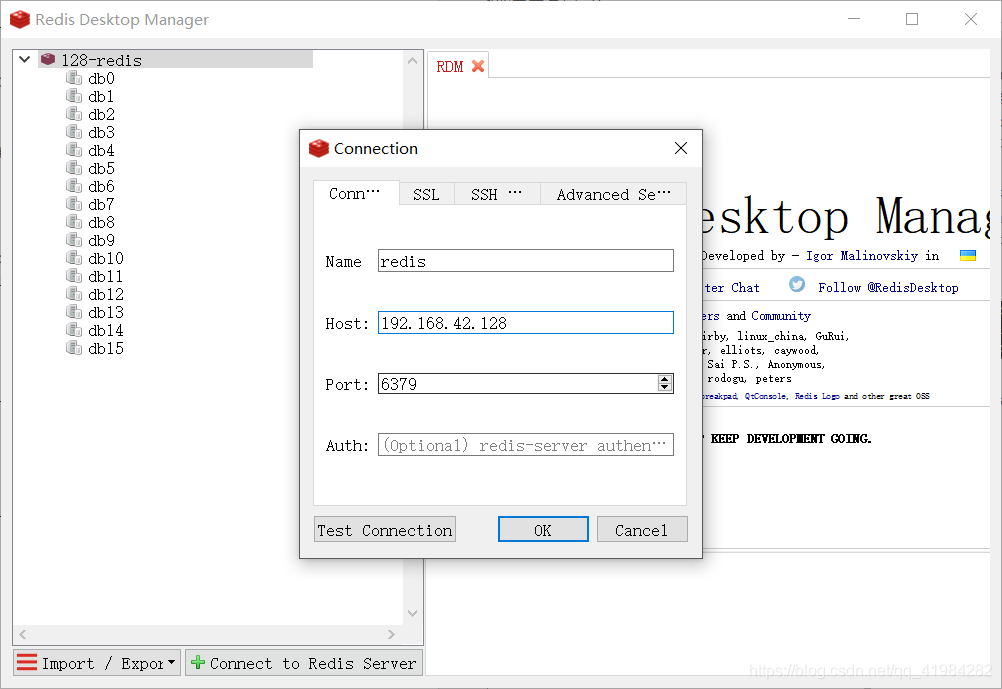1002x689 pixels.
Task: Click the horizontal scroll-left arrow
Action: pyautogui.click(x=22, y=634)
